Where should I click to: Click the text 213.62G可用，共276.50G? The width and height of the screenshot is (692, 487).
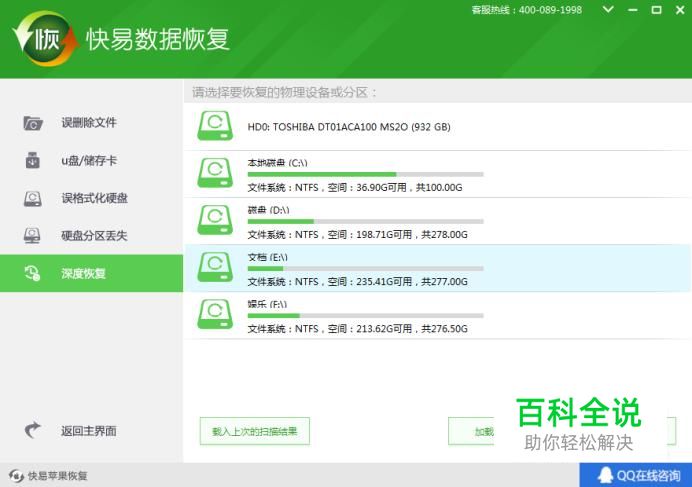[412, 328]
